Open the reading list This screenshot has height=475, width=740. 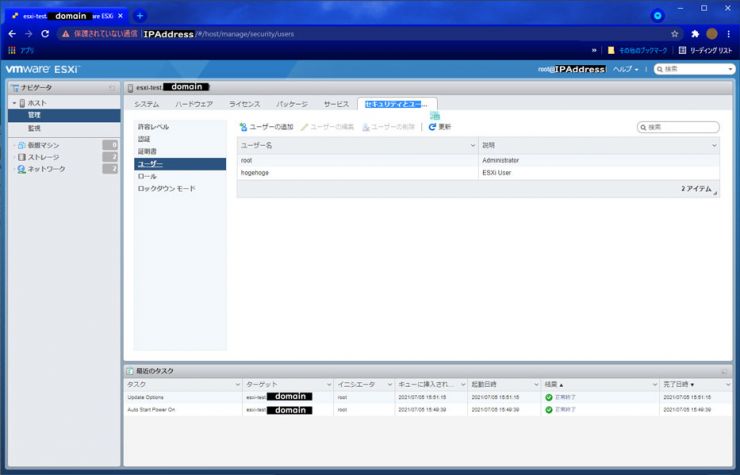(x=706, y=50)
